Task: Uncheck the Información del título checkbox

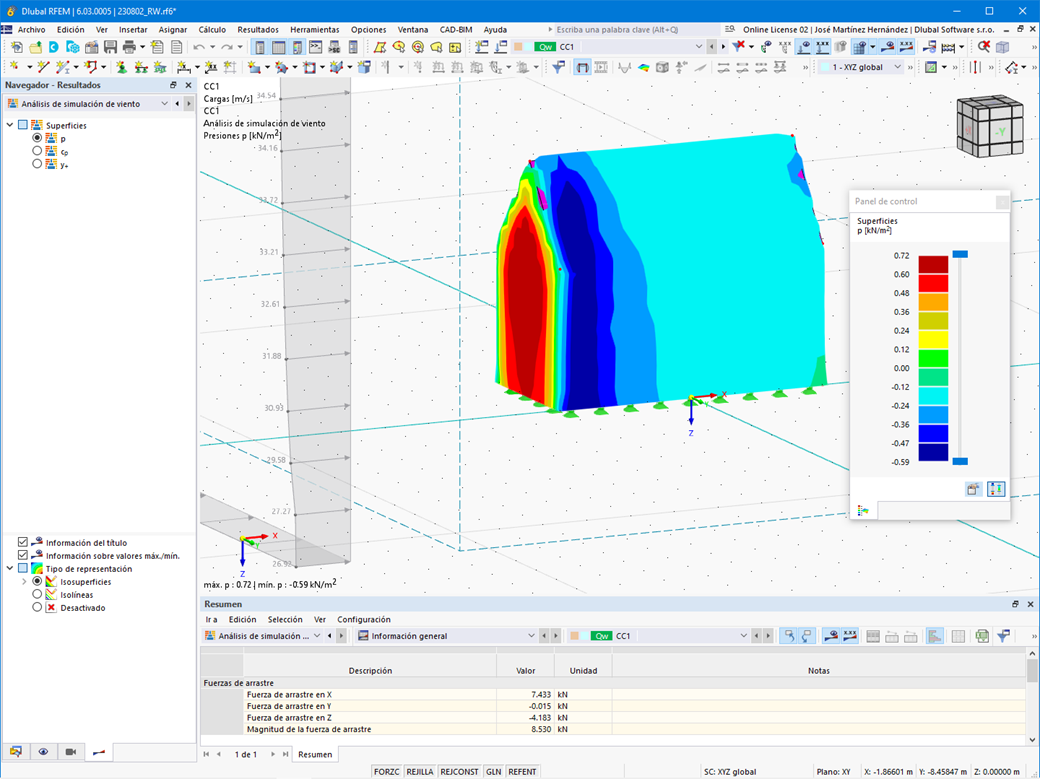Action: coord(22,543)
